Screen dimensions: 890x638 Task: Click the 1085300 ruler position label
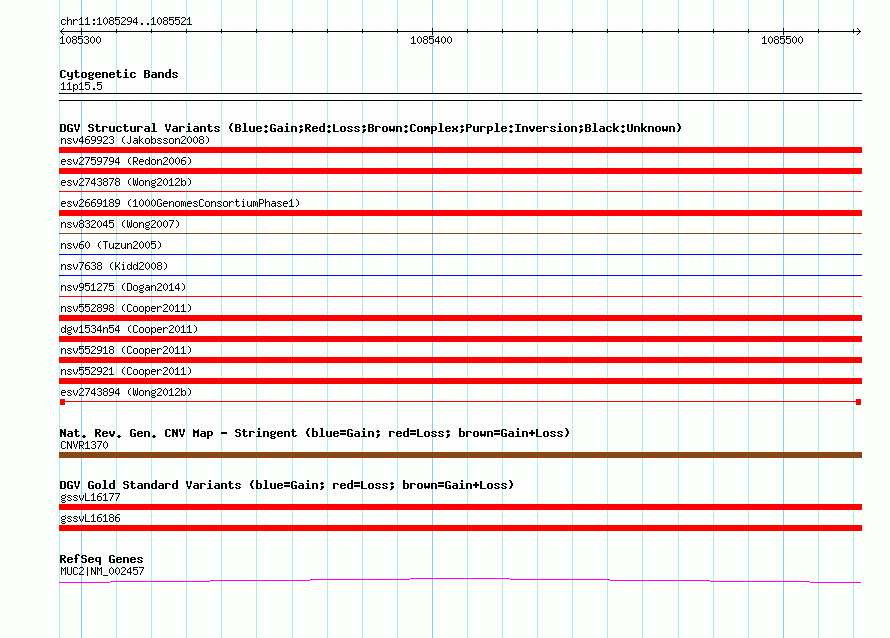click(81, 40)
